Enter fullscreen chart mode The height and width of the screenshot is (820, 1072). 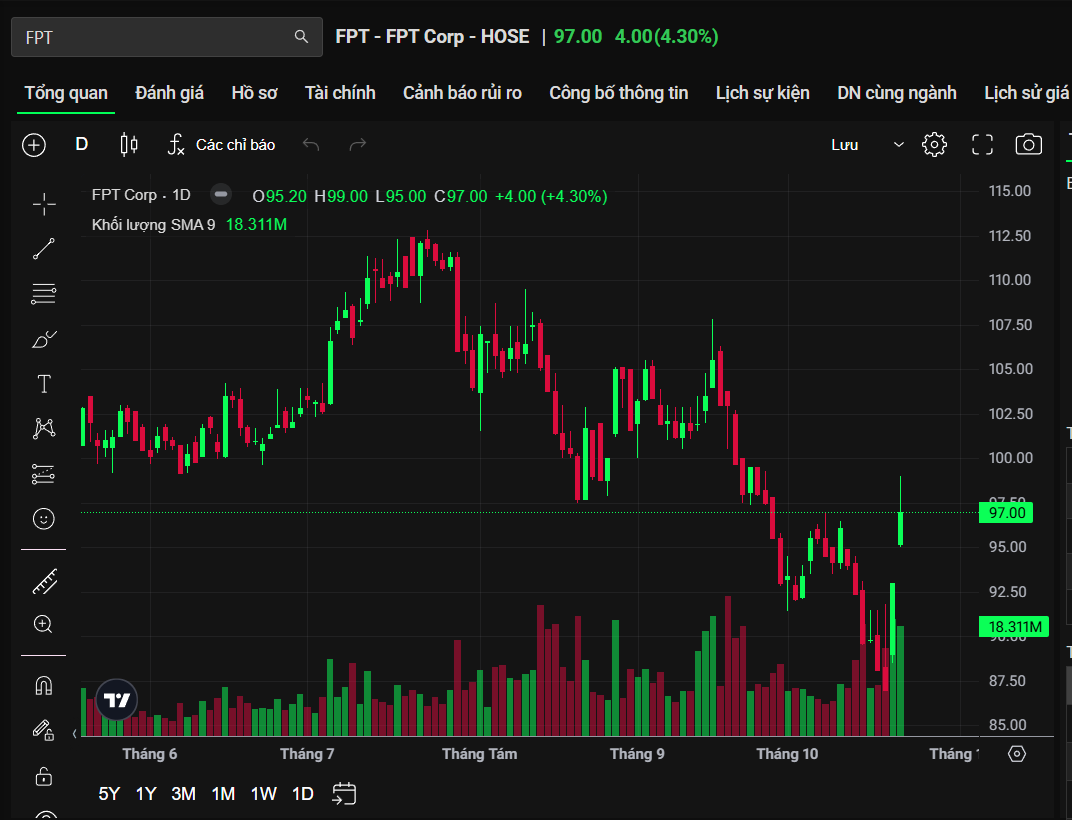coord(982,145)
